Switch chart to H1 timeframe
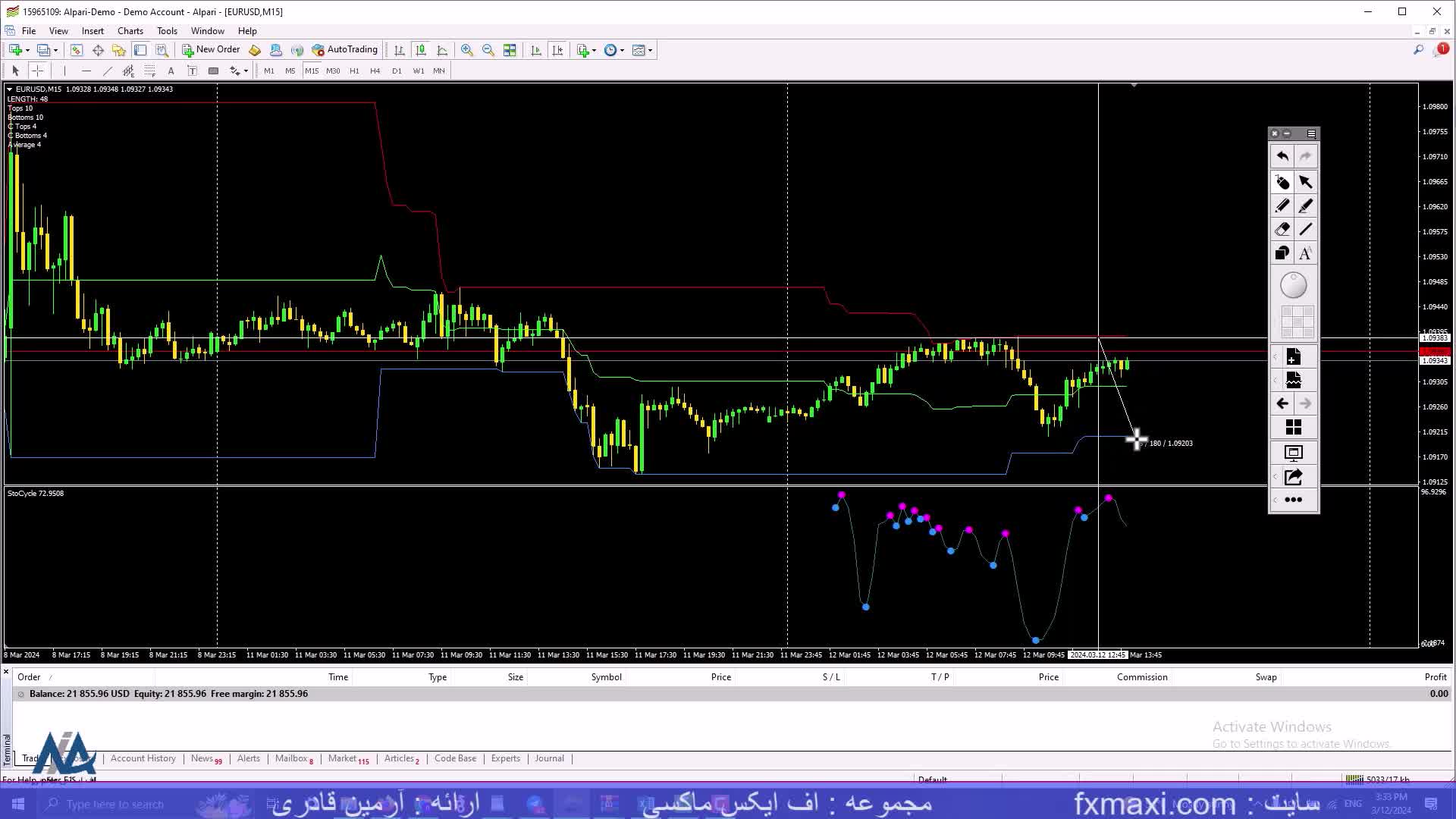The height and width of the screenshot is (819, 1456). click(x=354, y=71)
